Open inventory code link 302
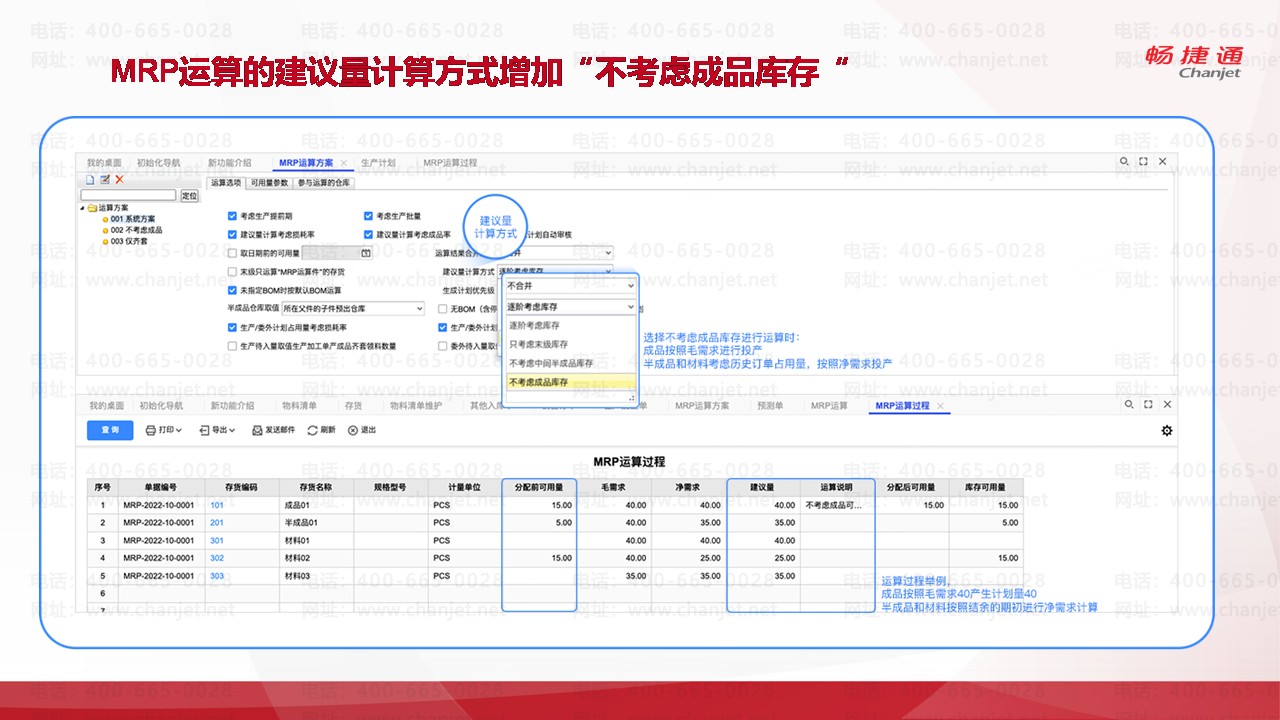Image resolution: width=1280 pixels, height=720 pixels. click(x=217, y=558)
